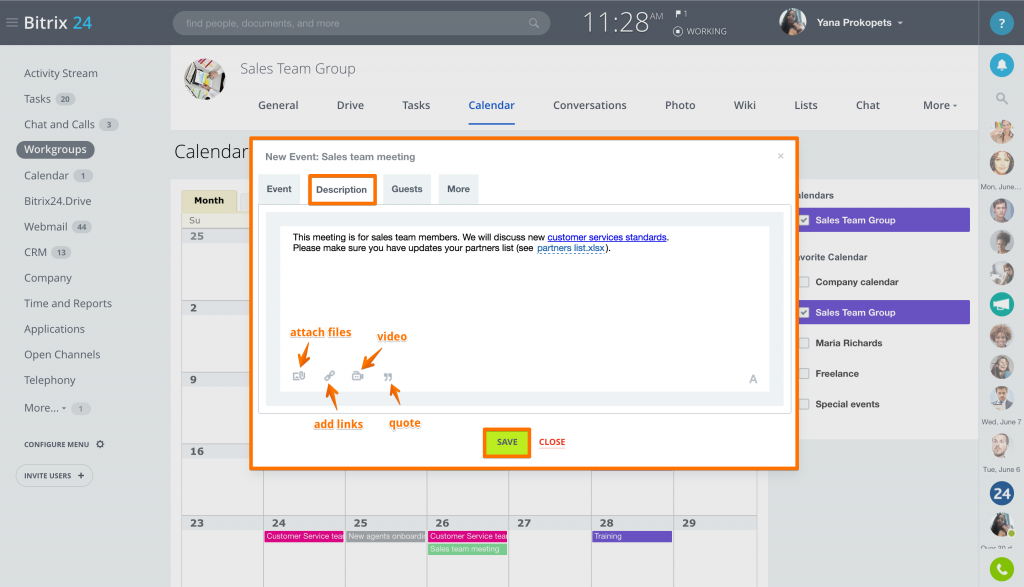Toggle the Sales Team Group checkbox under Favorite Calendar
1024x587 pixels.
point(805,312)
